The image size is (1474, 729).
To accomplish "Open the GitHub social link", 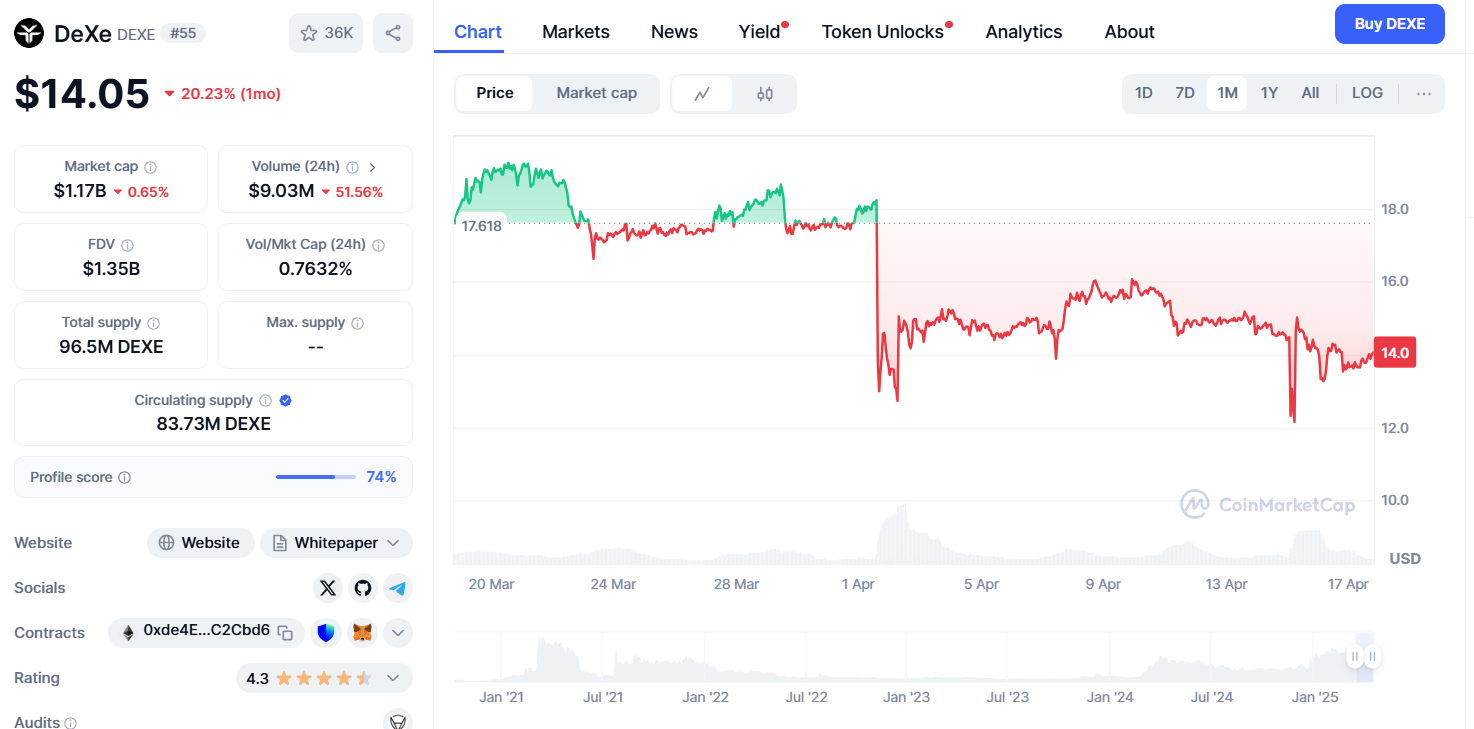I will [363, 588].
